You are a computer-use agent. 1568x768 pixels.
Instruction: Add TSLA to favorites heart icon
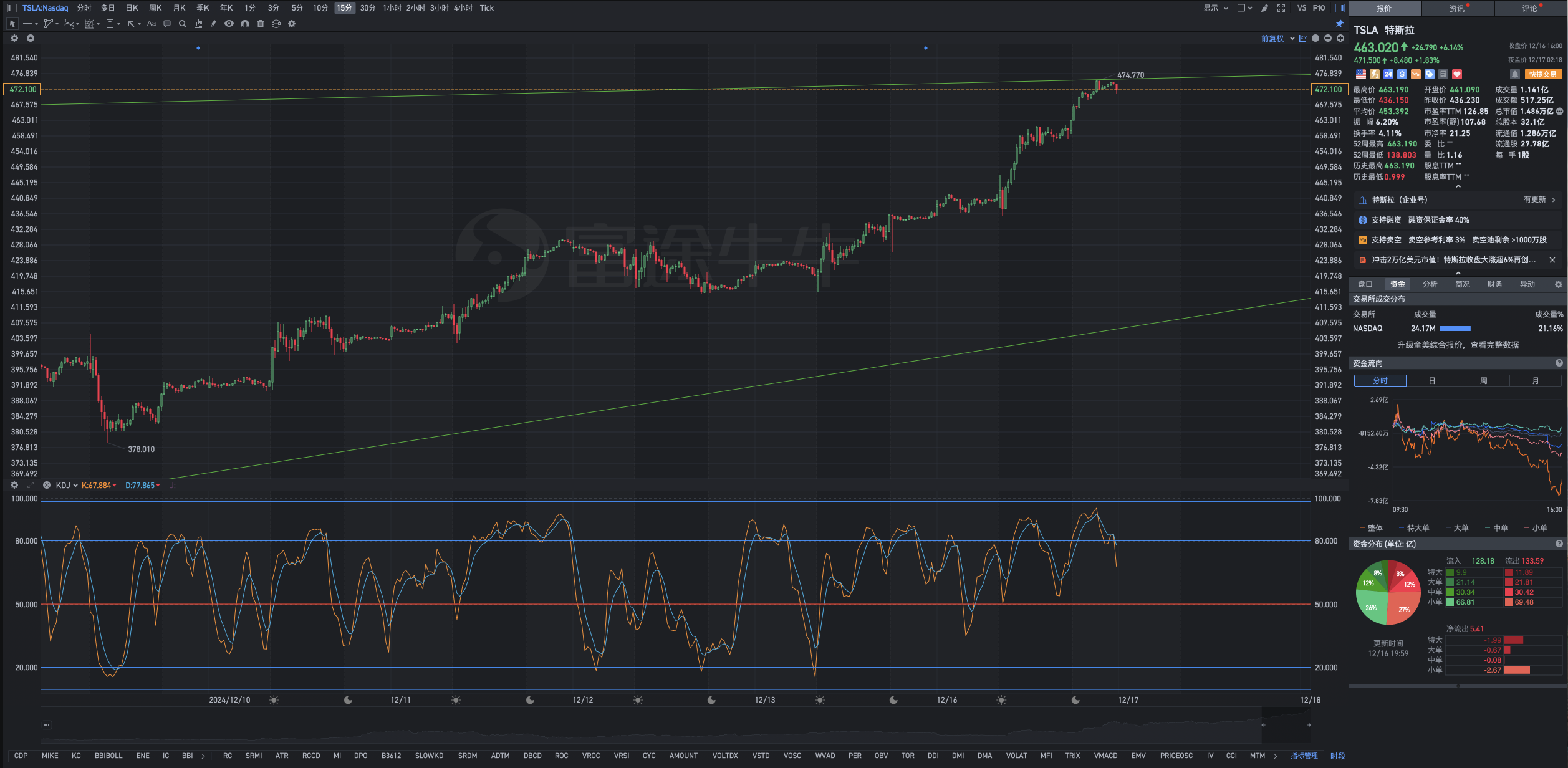[1457, 74]
